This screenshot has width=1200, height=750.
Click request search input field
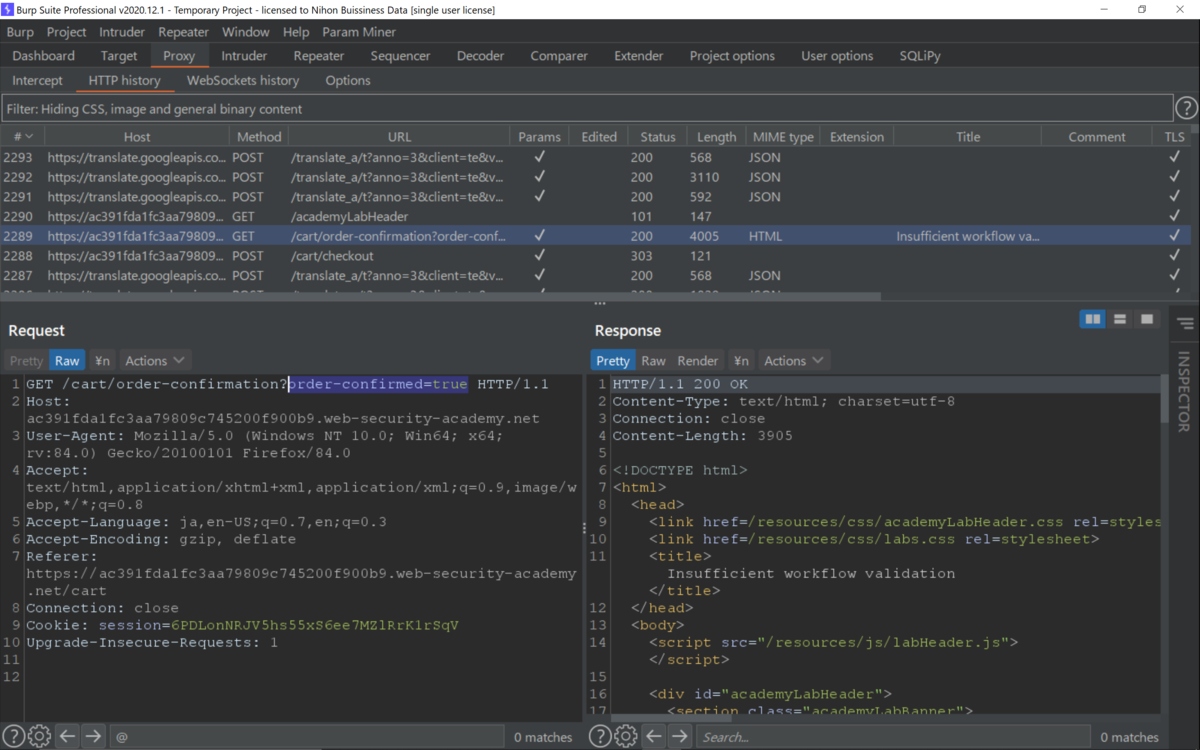(x=306, y=736)
